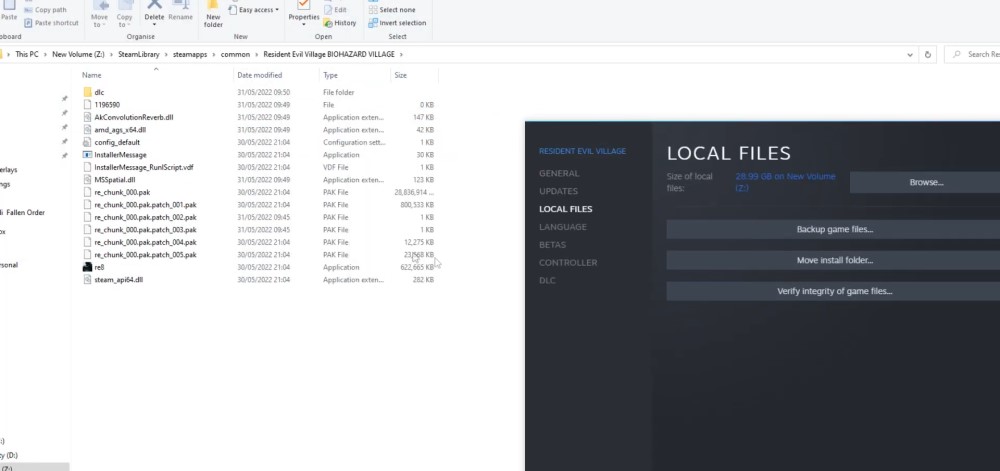This screenshot has height=471, width=1000.
Task: Click the Invert selection option
Action: (x=398, y=23)
